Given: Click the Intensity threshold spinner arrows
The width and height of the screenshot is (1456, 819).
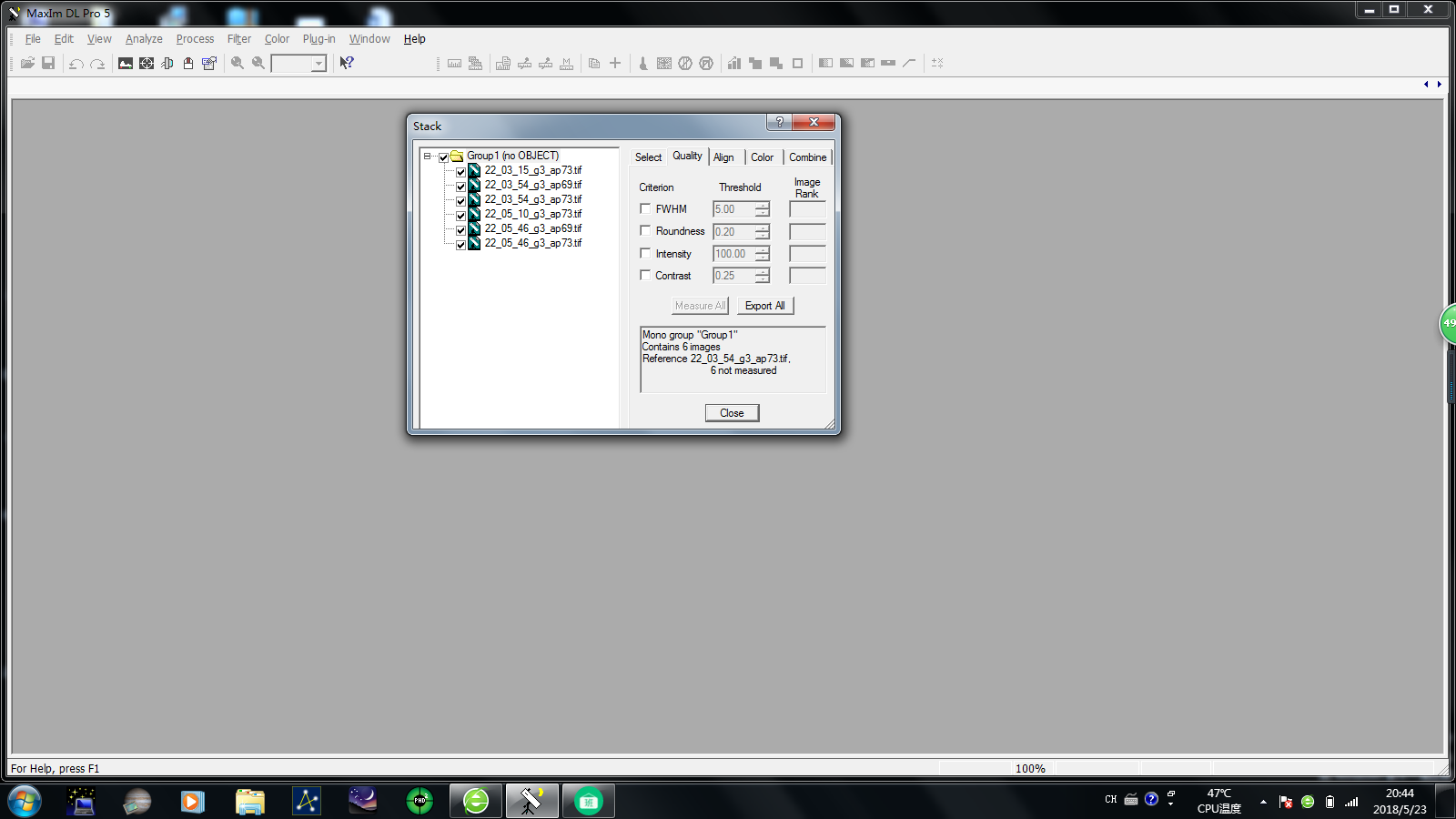Looking at the screenshot, I should point(763,254).
